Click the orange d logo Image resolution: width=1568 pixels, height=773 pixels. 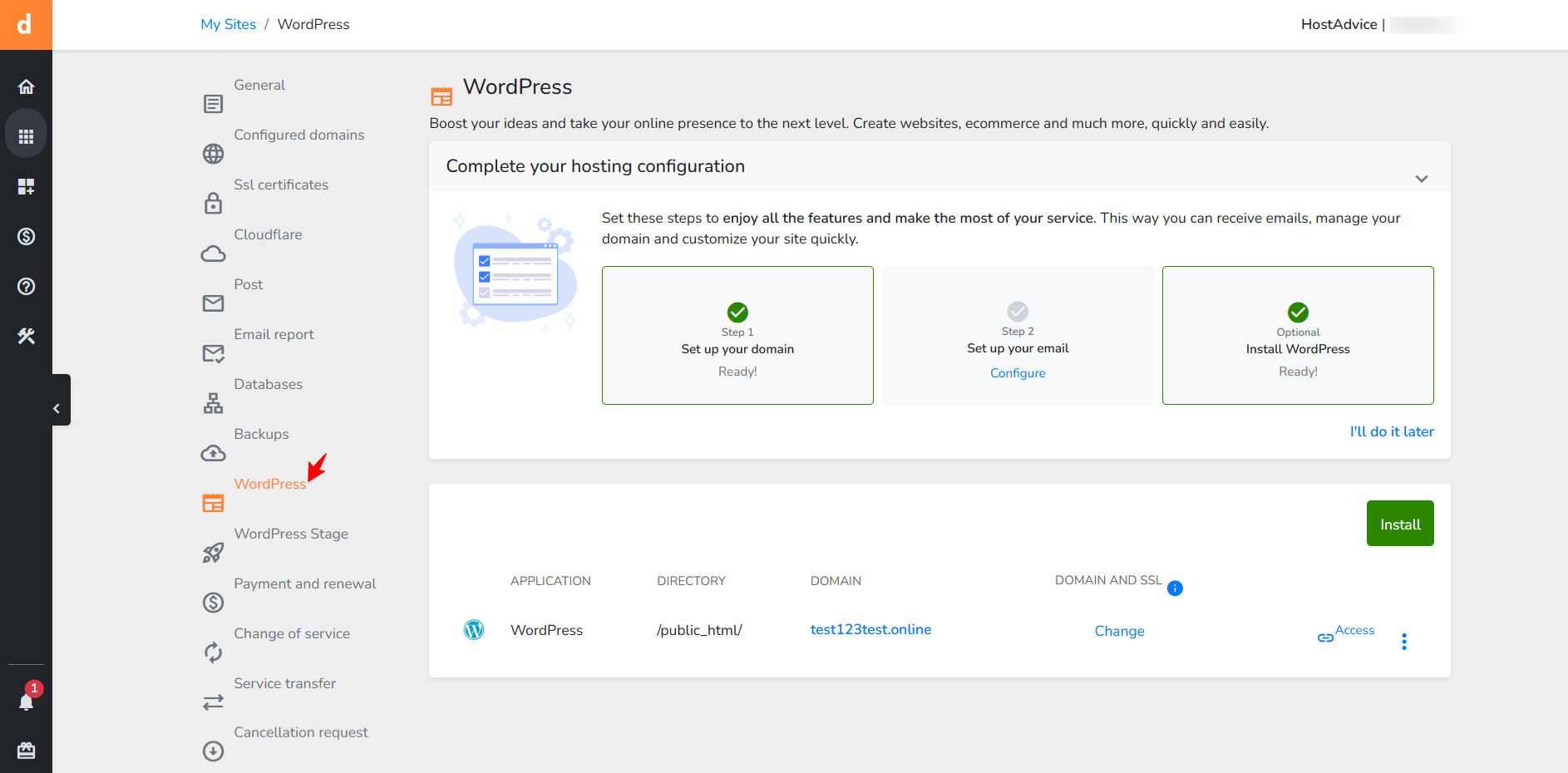tap(26, 25)
